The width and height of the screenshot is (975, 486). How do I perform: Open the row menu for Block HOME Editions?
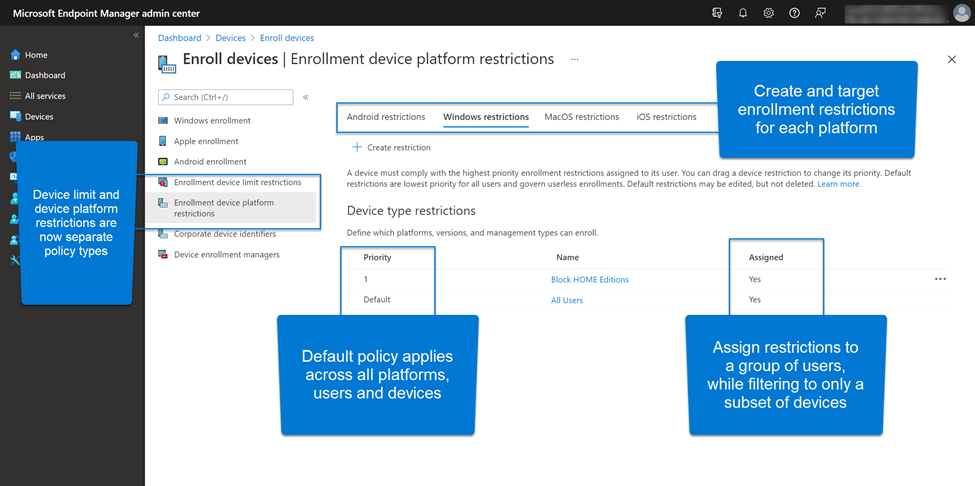click(x=940, y=279)
